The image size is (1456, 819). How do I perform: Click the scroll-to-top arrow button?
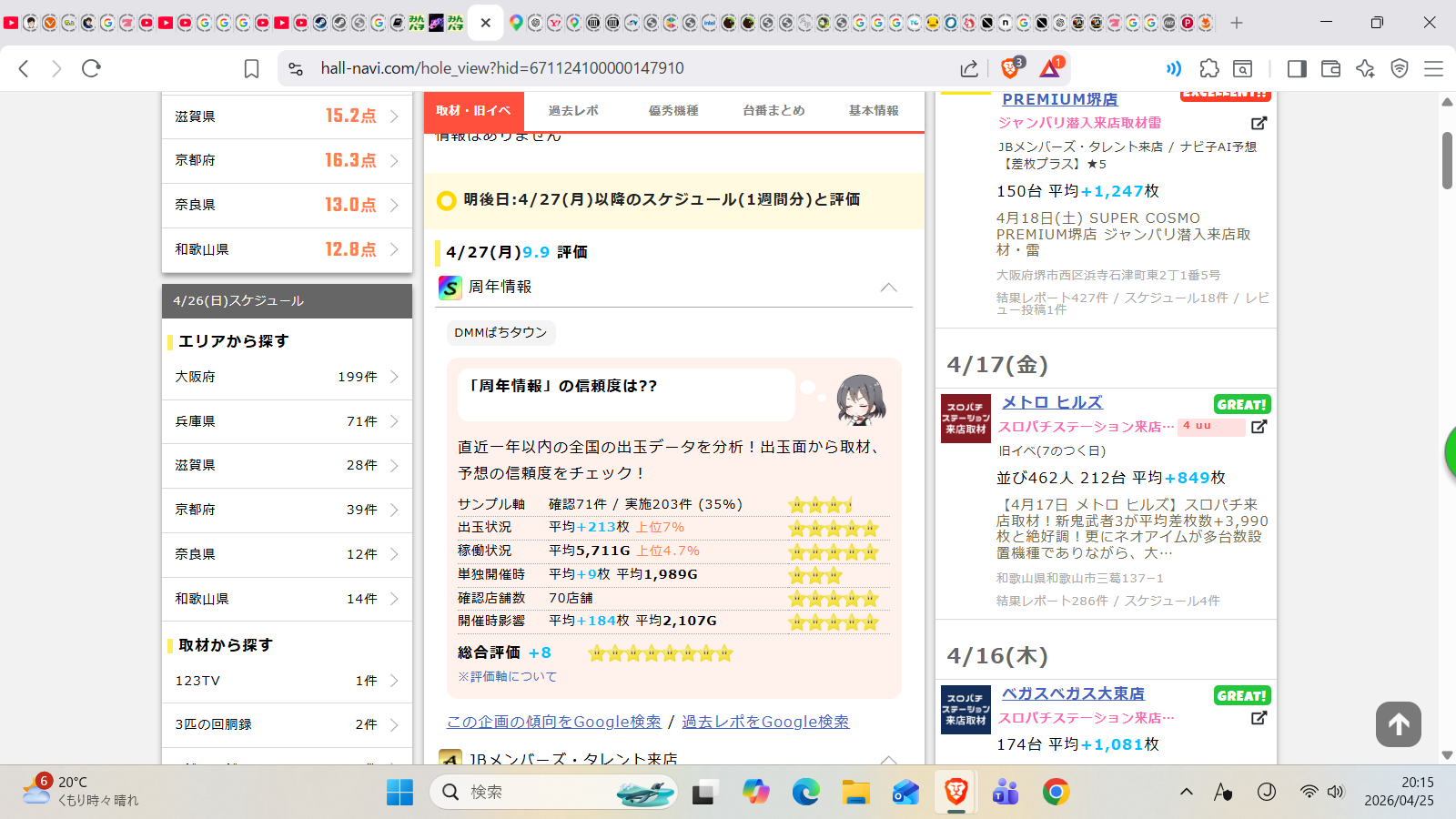tap(1398, 724)
